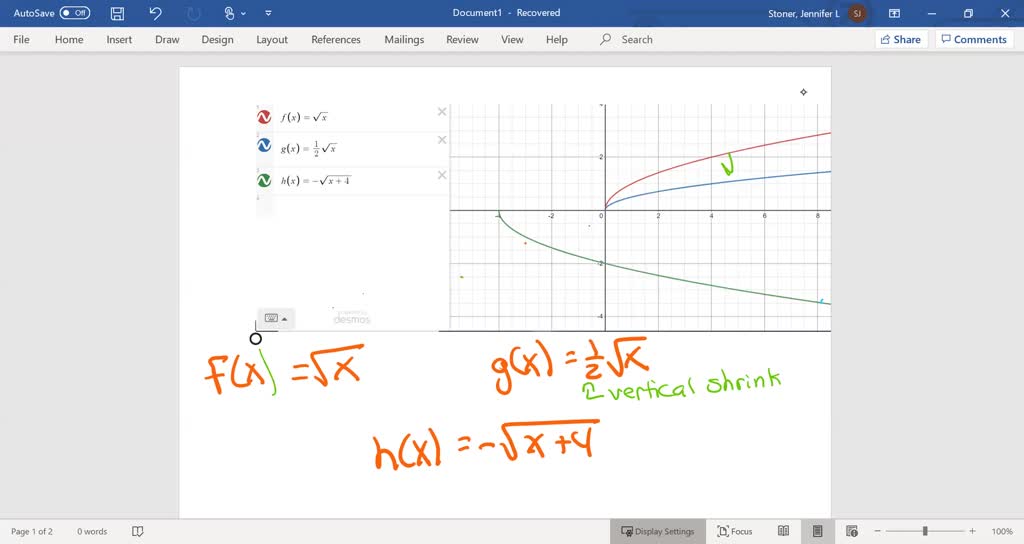
Task: Click the Undo arrow icon
Action: coord(155,13)
